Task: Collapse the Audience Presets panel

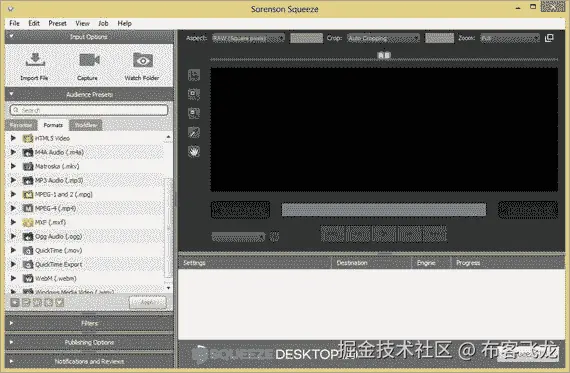Action: [x=11, y=94]
